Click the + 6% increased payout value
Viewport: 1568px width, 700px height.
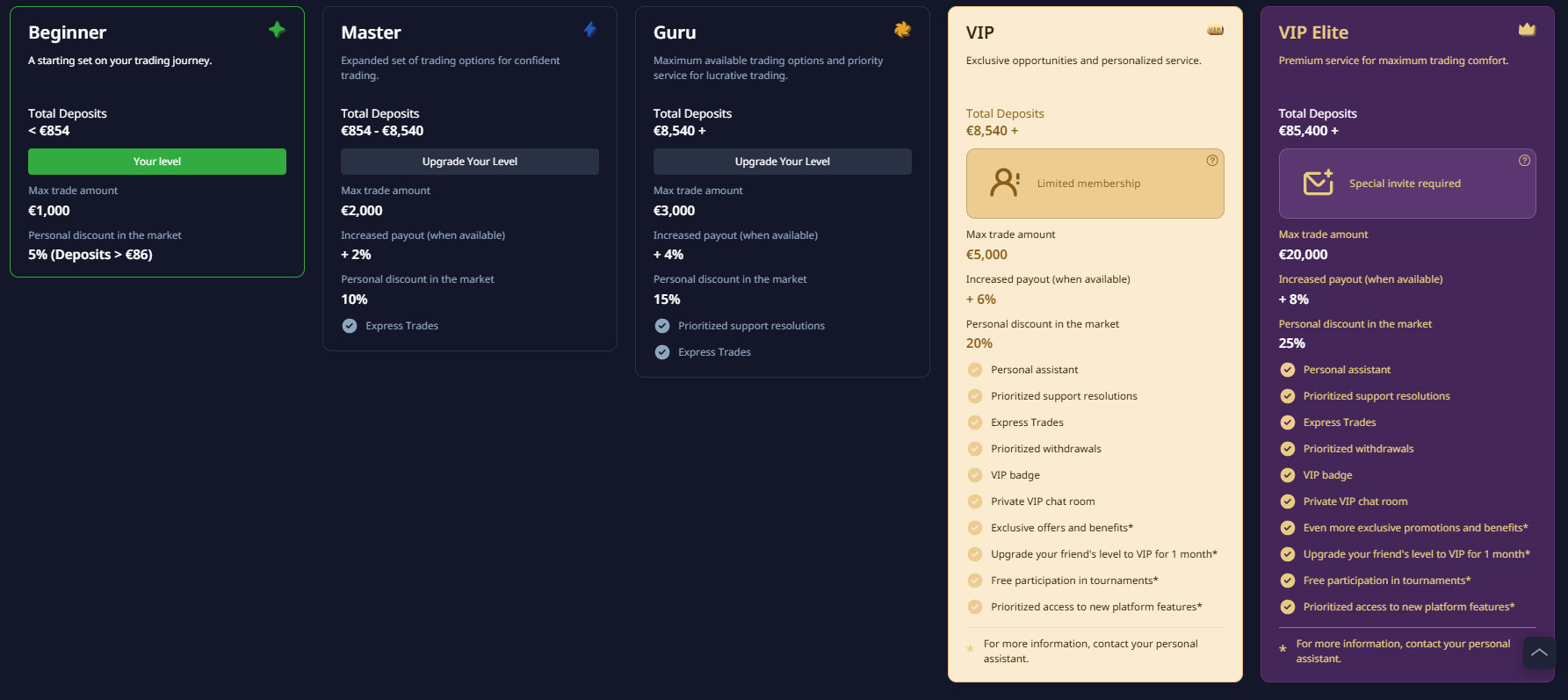click(981, 299)
